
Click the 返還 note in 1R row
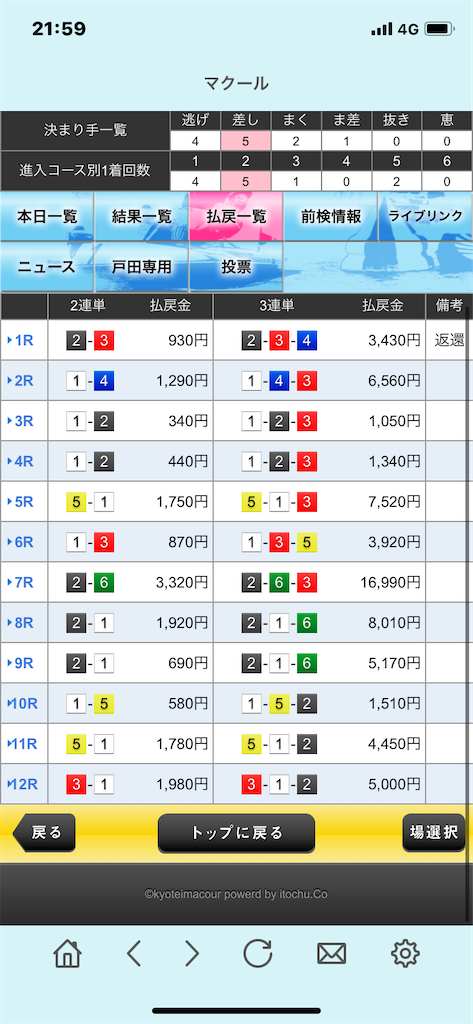(x=449, y=340)
